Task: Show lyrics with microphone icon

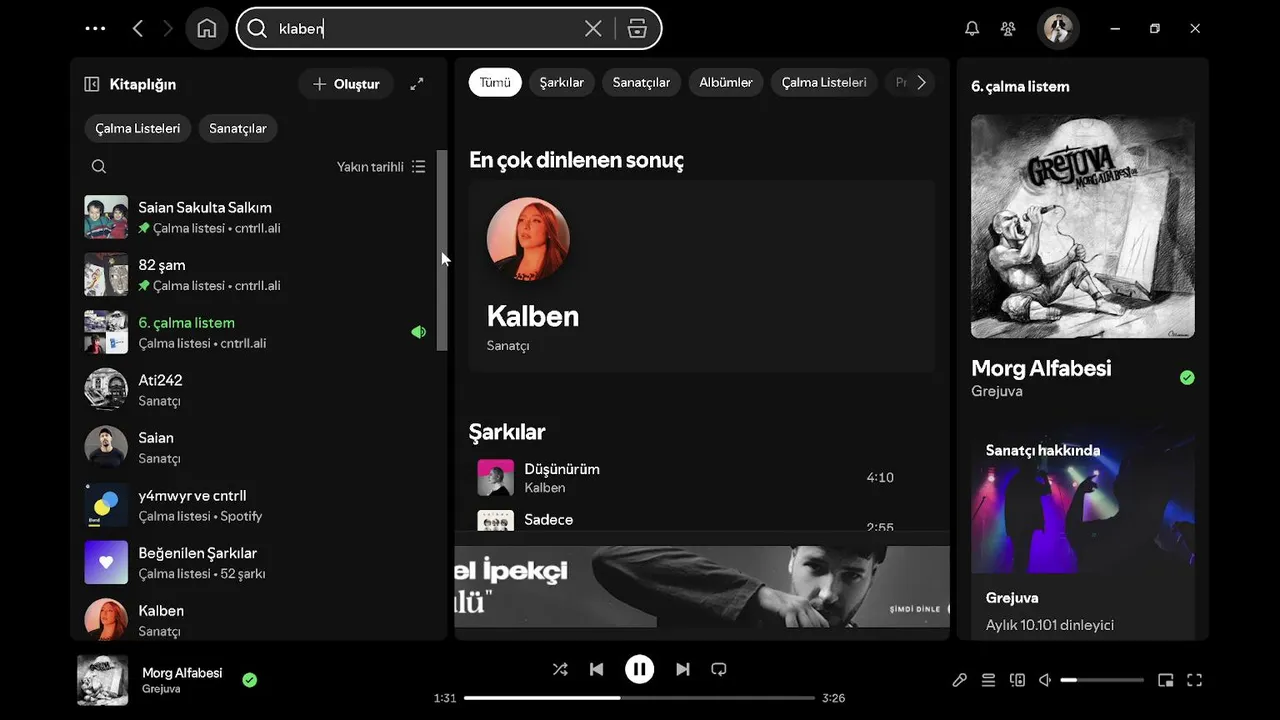Action: pos(959,680)
